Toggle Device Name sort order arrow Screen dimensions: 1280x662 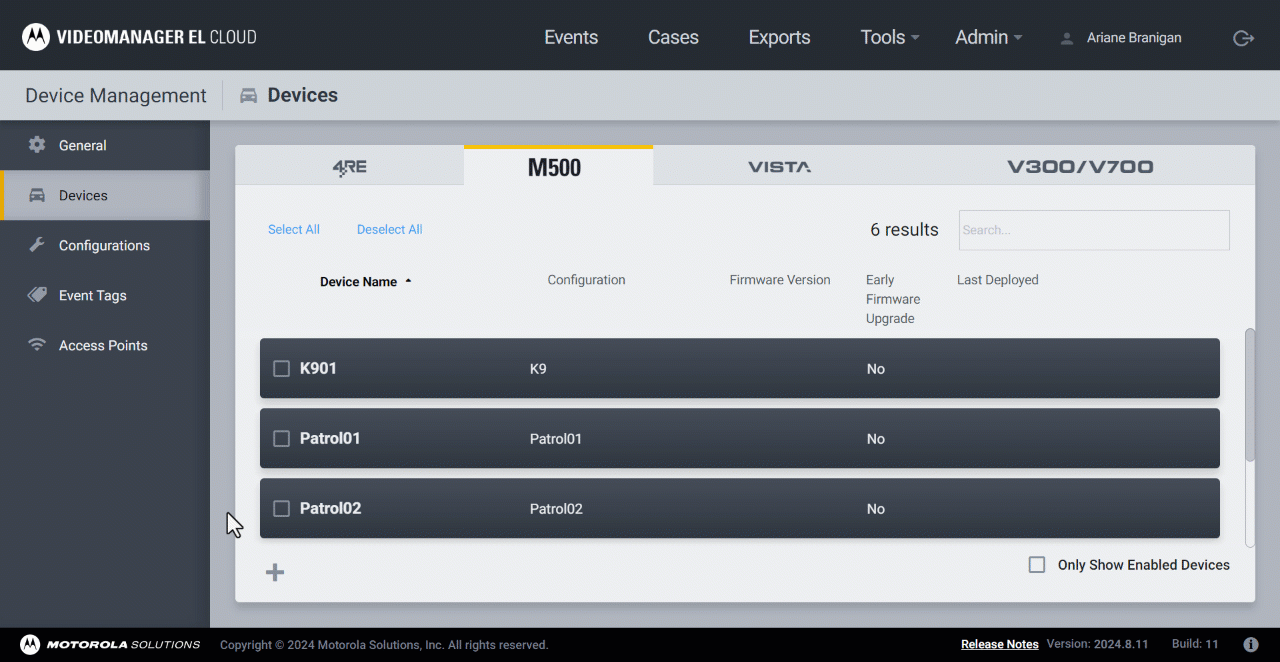(408, 282)
